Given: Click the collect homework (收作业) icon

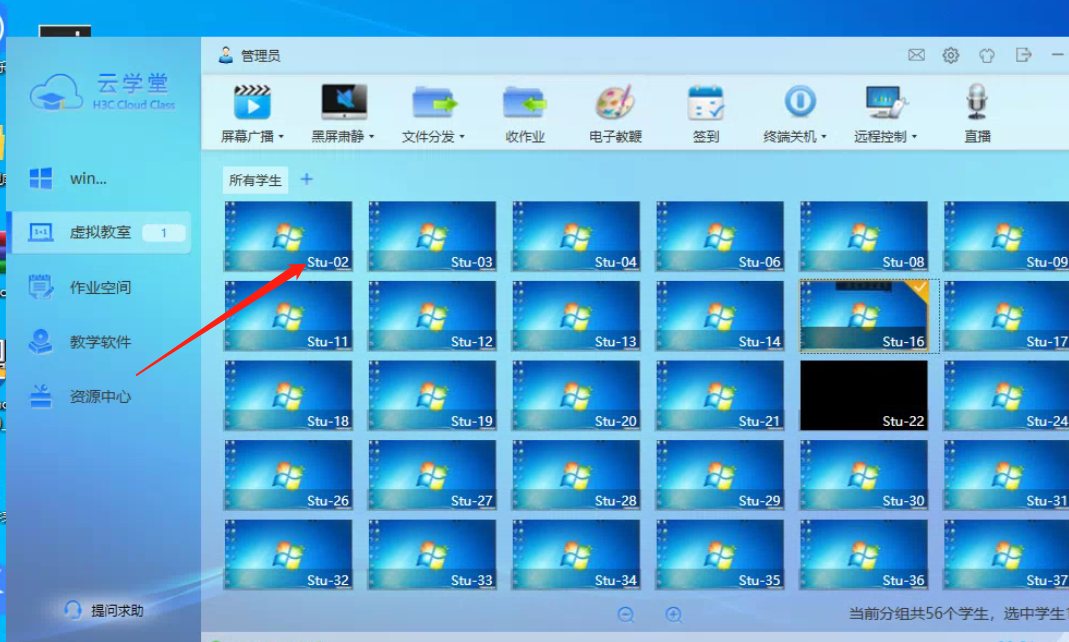Looking at the screenshot, I should pyautogui.click(x=524, y=103).
